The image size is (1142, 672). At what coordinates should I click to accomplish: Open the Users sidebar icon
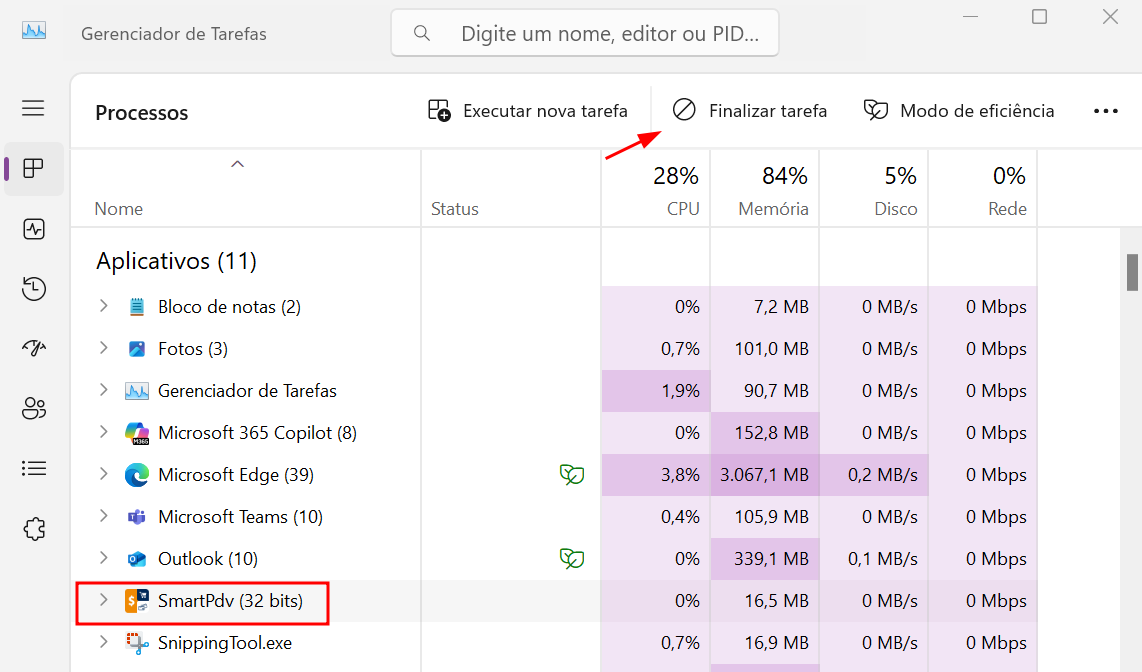(34, 408)
